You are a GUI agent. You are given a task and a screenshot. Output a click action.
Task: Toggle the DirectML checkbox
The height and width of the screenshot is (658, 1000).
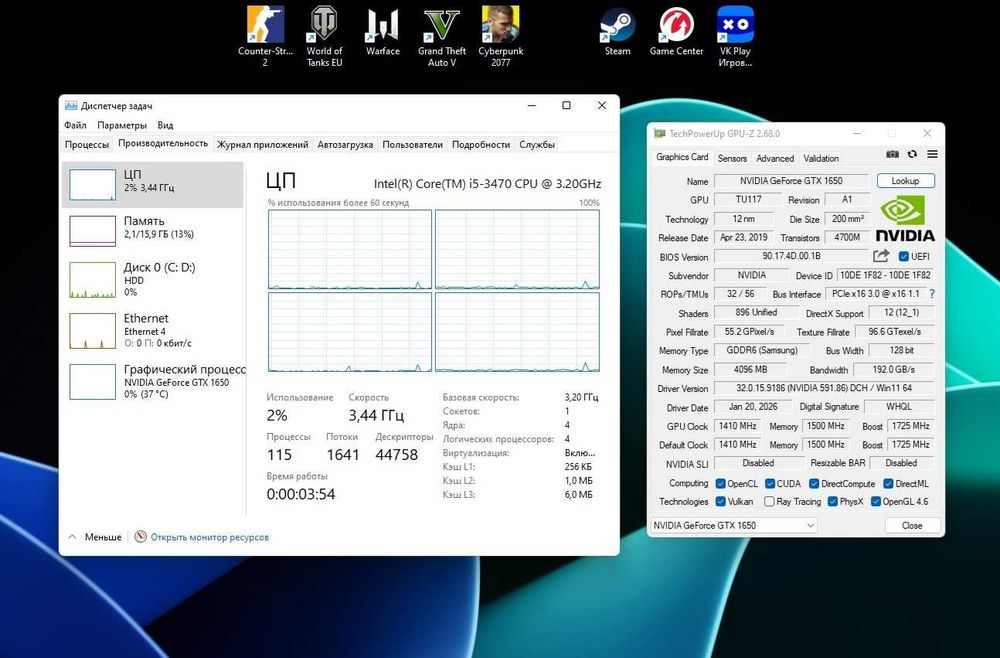888,483
